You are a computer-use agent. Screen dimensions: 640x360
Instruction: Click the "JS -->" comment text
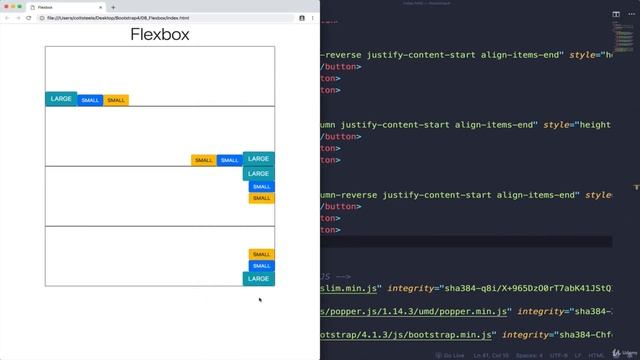(336, 277)
